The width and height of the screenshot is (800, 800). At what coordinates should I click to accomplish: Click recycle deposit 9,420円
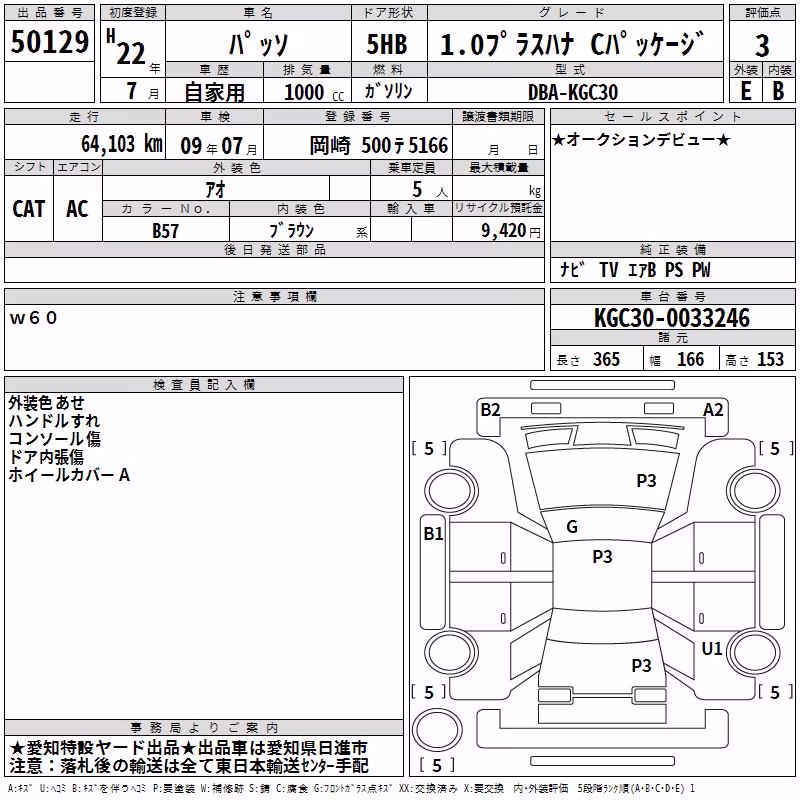[511, 231]
